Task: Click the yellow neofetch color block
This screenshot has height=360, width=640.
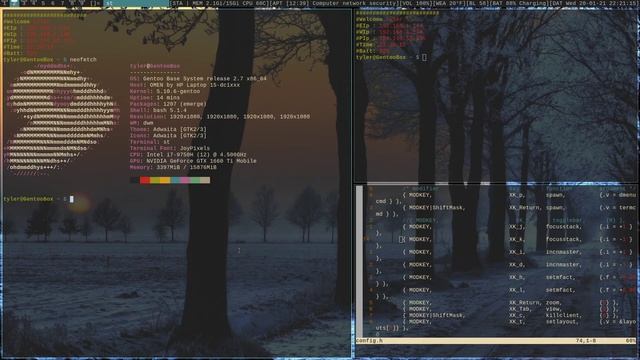Action: coord(164,180)
